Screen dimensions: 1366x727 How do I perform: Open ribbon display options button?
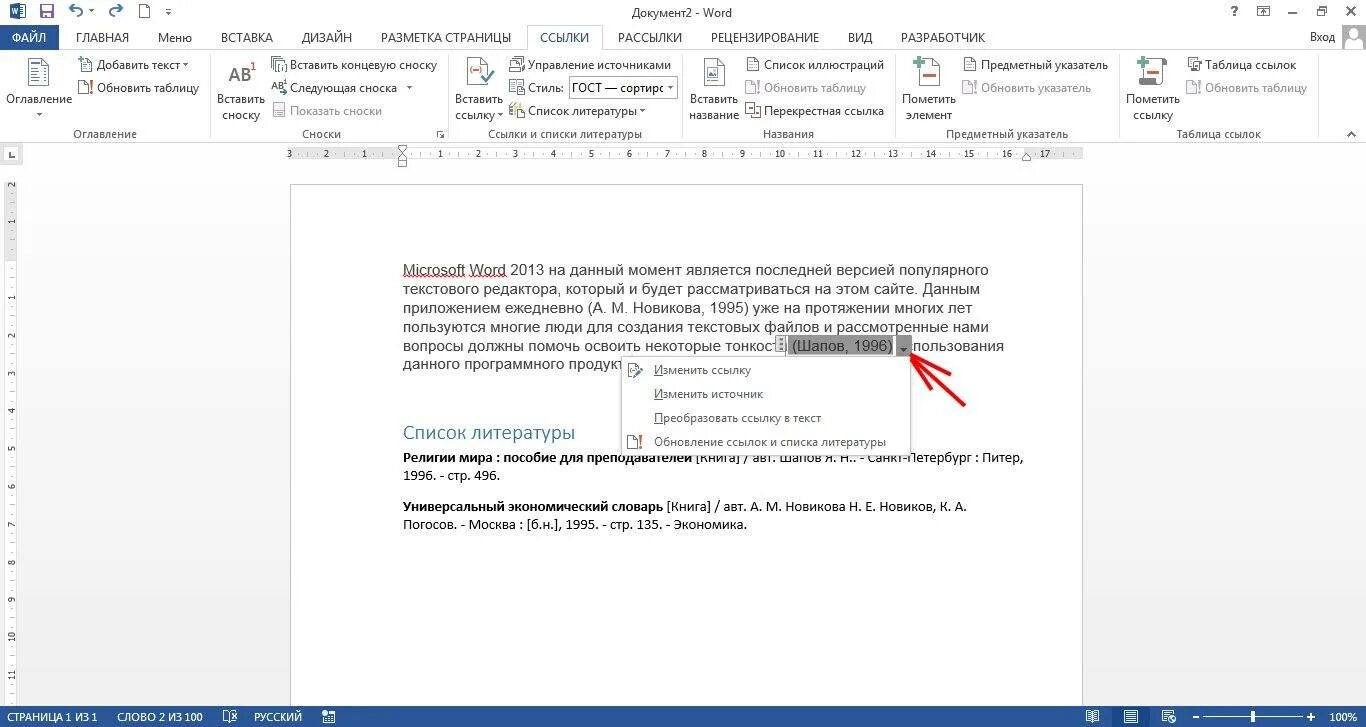point(1263,12)
